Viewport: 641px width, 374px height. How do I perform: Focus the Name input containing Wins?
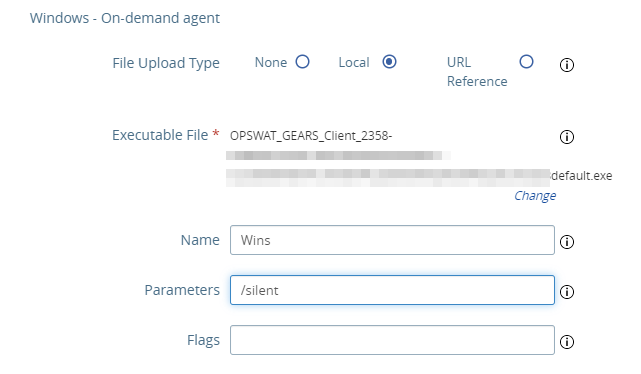click(392, 240)
